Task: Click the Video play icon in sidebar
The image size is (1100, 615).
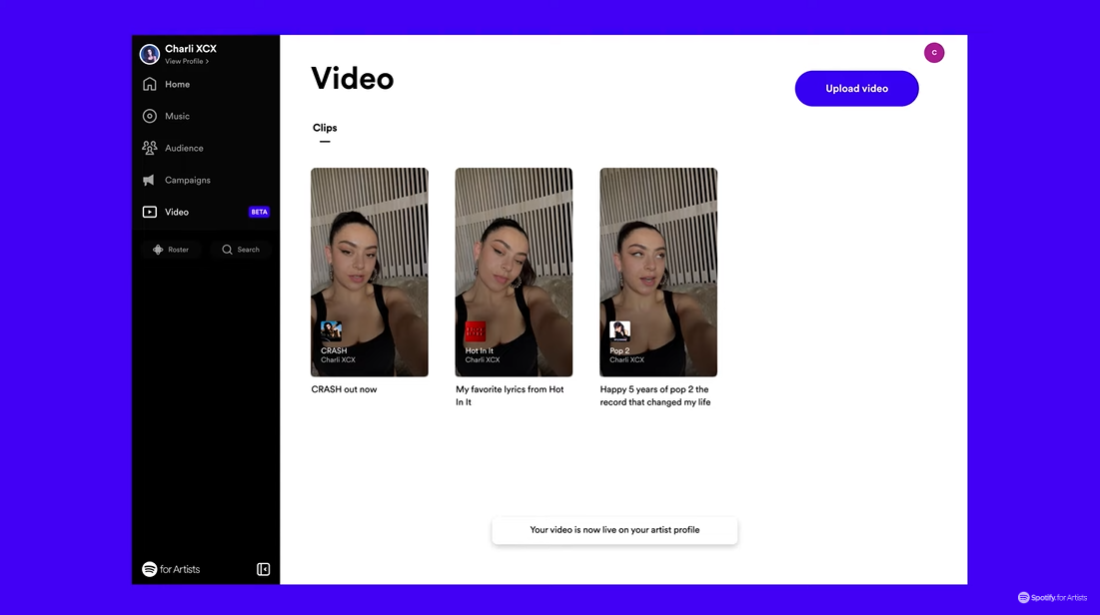Action: tap(150, 212)
